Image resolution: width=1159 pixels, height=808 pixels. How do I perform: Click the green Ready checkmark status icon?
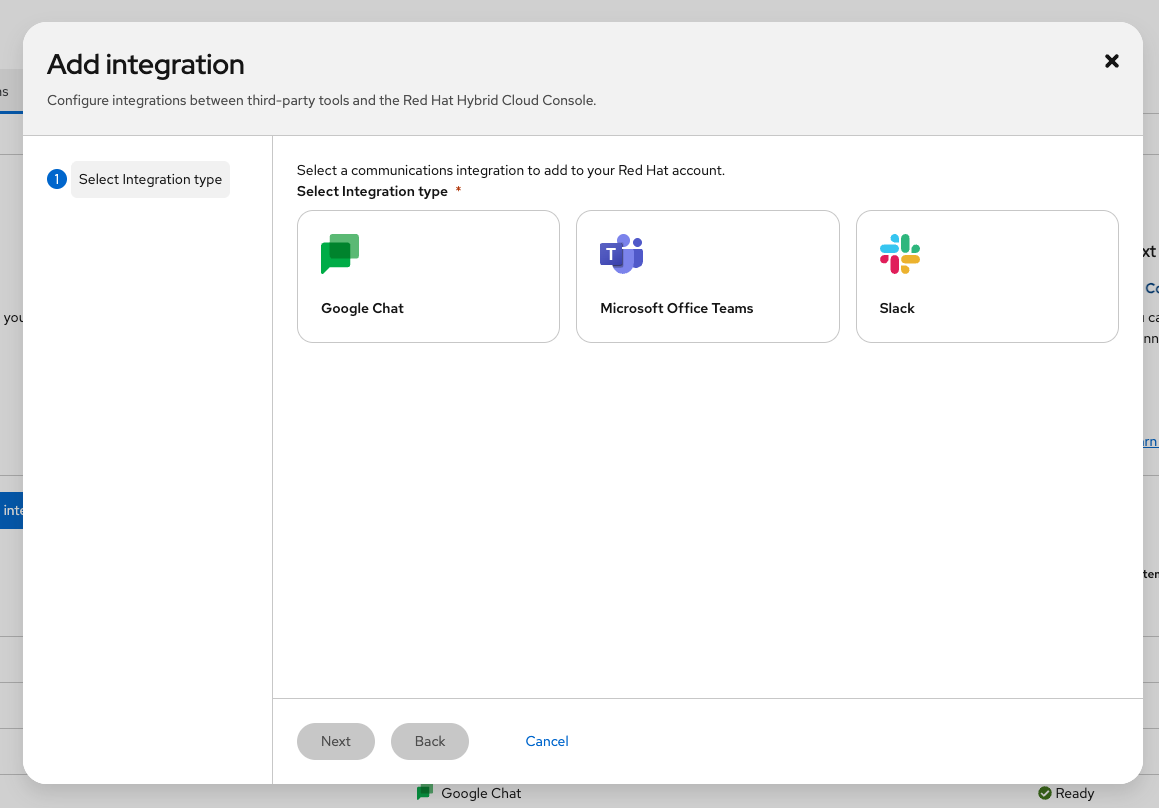pyautogui.click(x=1045, y=793)
